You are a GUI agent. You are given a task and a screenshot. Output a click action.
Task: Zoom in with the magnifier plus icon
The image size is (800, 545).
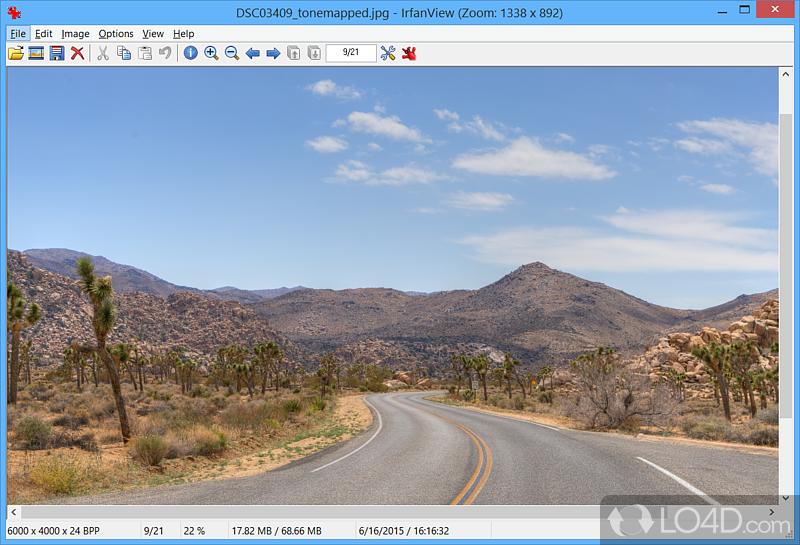click(x=211, y=53)
